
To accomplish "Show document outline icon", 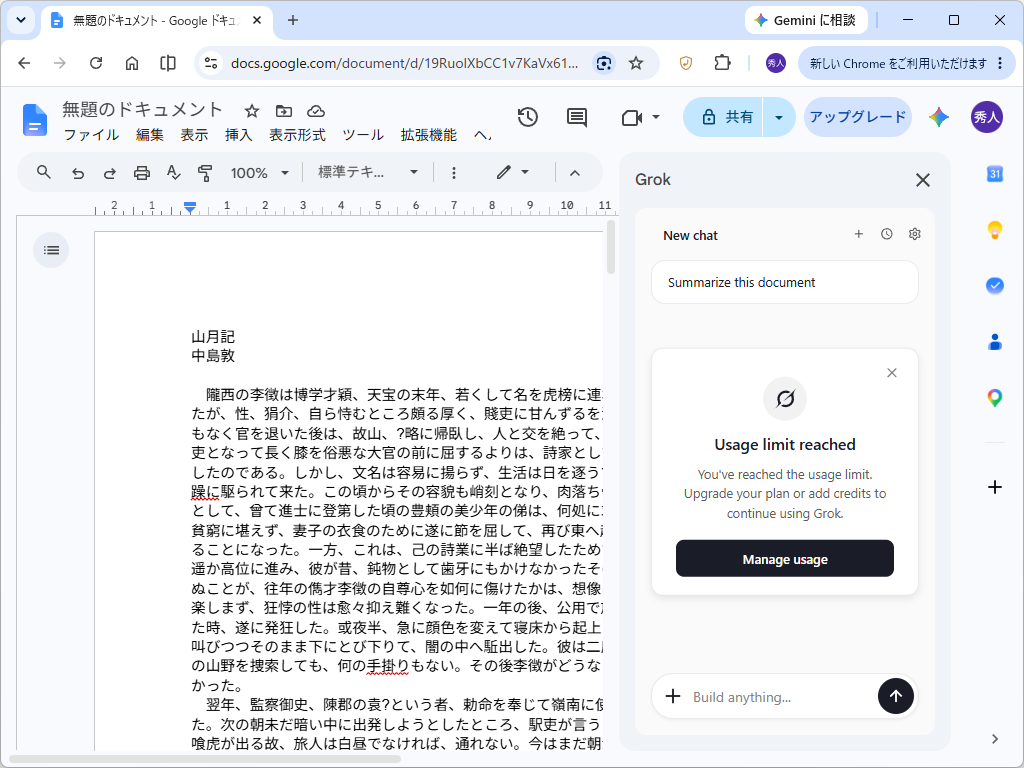I will [x=51, y=250].
